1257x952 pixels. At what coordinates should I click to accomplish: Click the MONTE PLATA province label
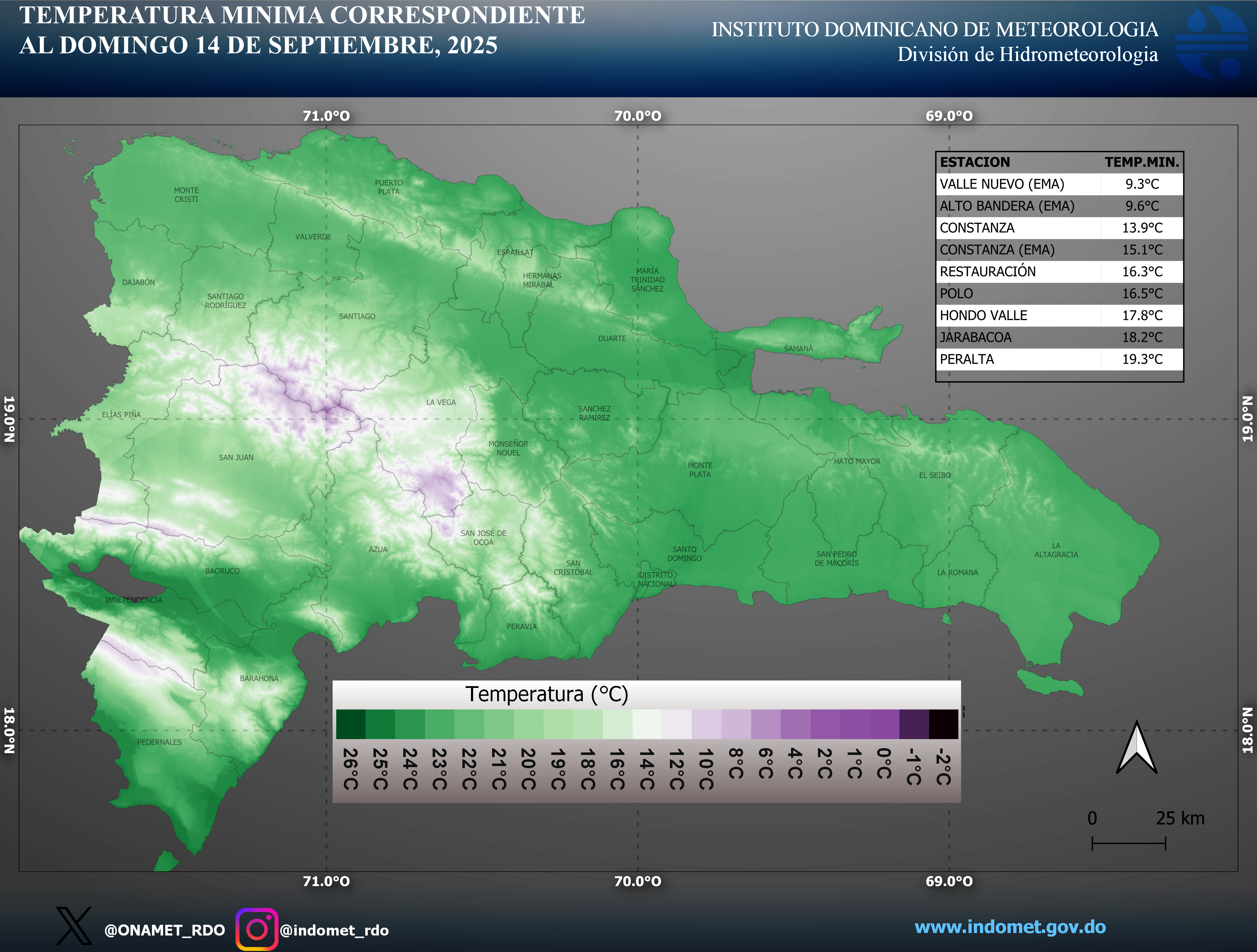click(x=700, y=470)
